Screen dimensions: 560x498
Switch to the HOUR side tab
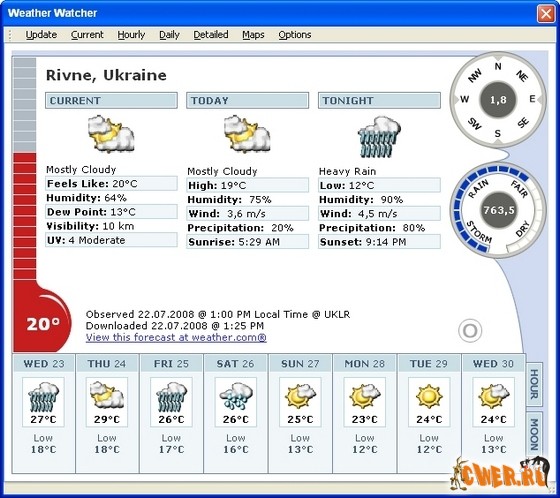click(x=534, y=384)
